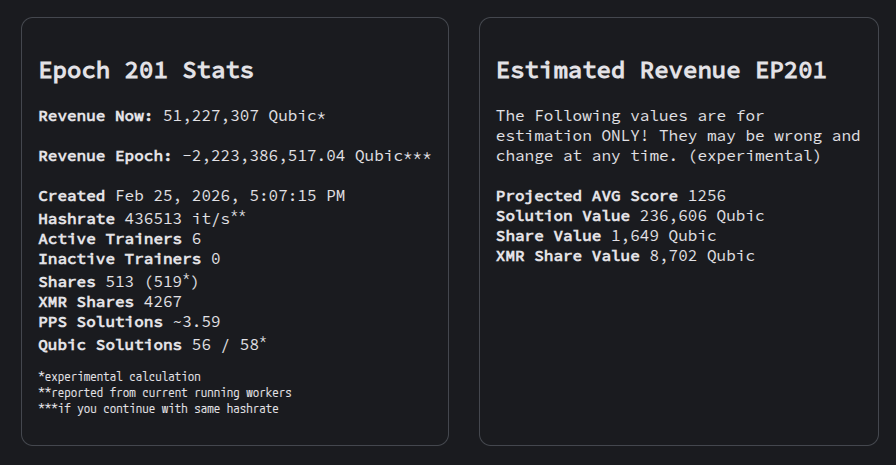
Task: Click the PPS Solutions ~3.59 value
Action: (x=195, y=322)
